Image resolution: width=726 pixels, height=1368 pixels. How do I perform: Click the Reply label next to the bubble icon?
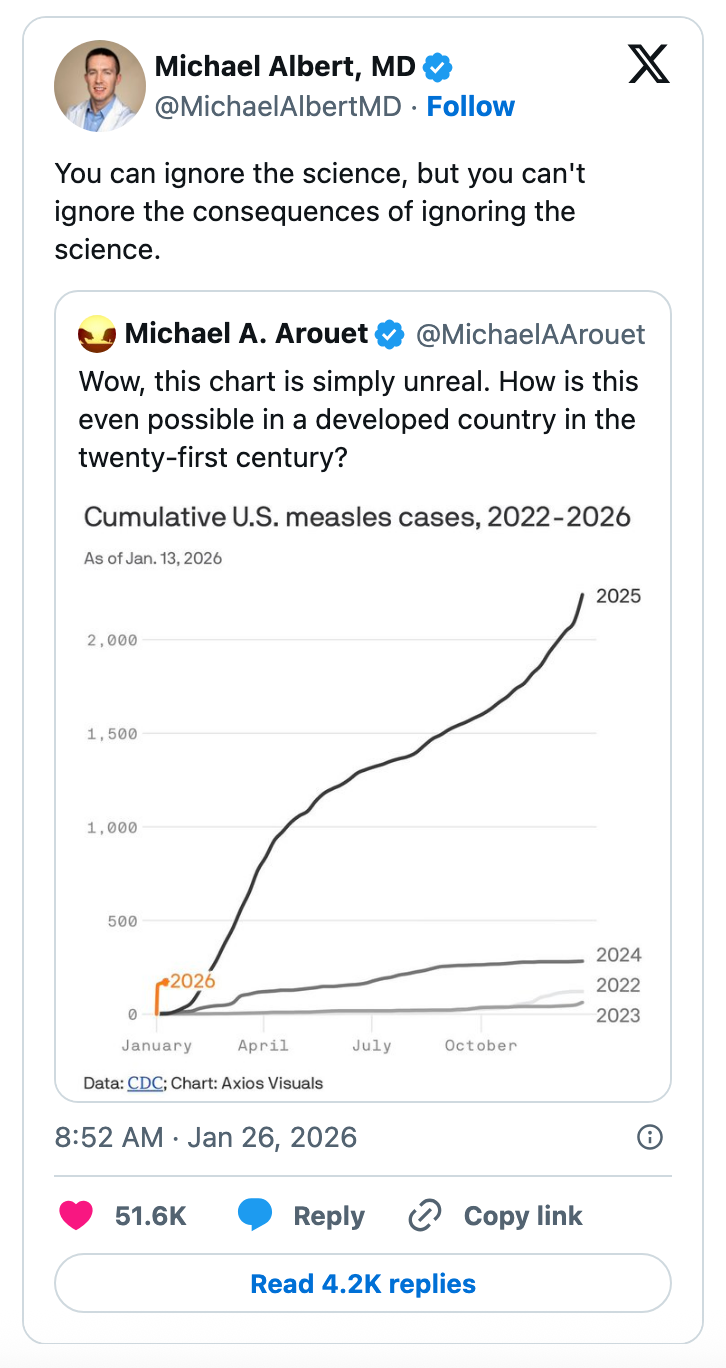[331, 1215]
